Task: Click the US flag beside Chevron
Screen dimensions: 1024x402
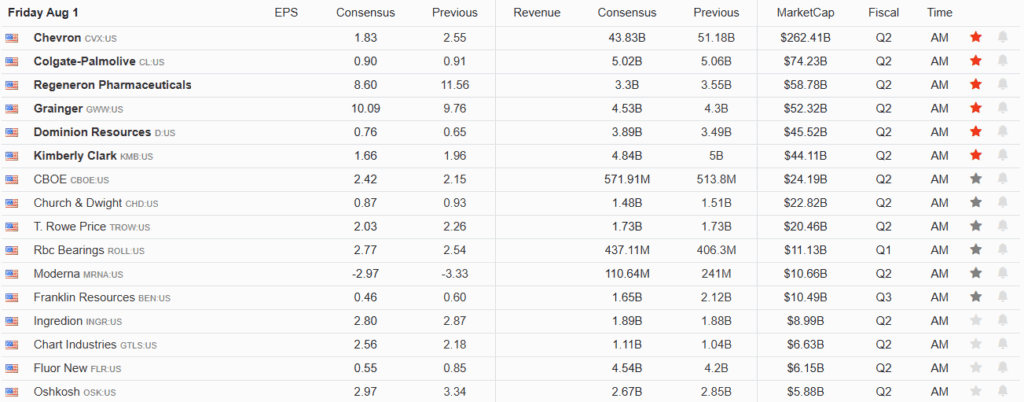Action: [12, 39]
